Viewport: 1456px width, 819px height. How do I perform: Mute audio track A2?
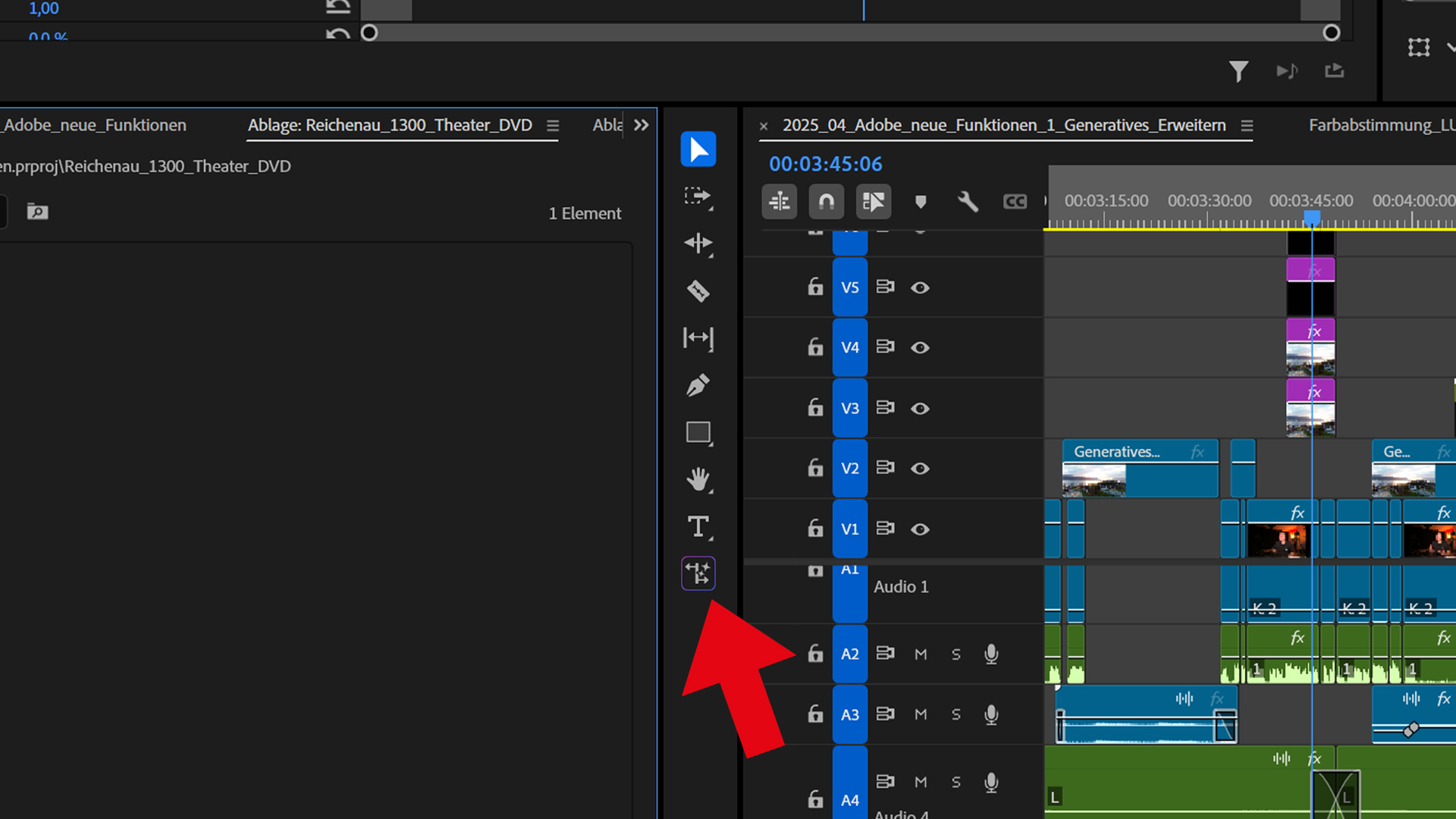pyautogui.click(x=921, y=654)
